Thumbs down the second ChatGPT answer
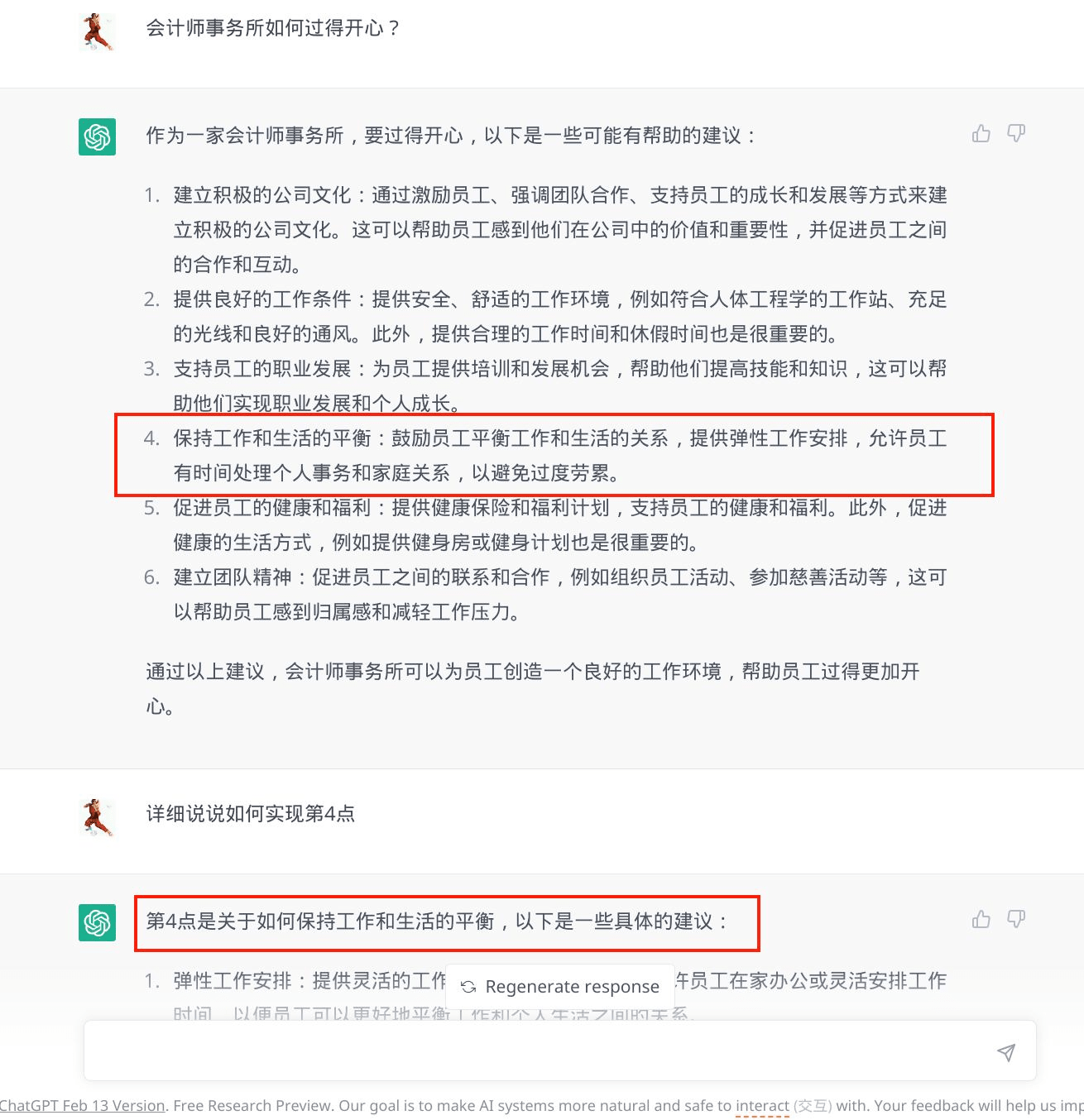 coord(1016,919)
